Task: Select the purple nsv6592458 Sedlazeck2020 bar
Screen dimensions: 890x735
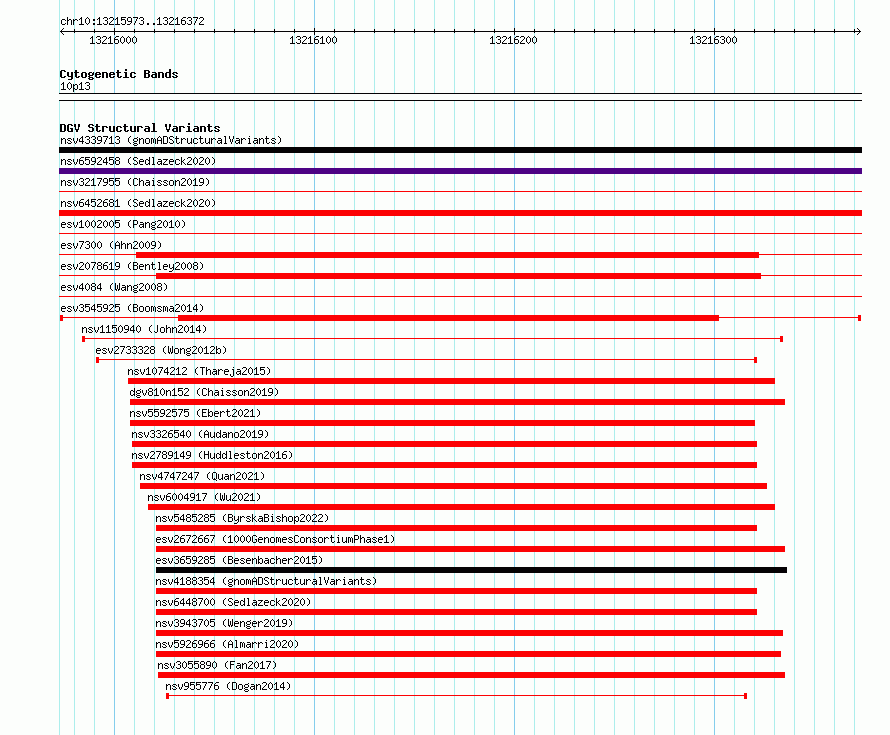Action: coord(460,171)
